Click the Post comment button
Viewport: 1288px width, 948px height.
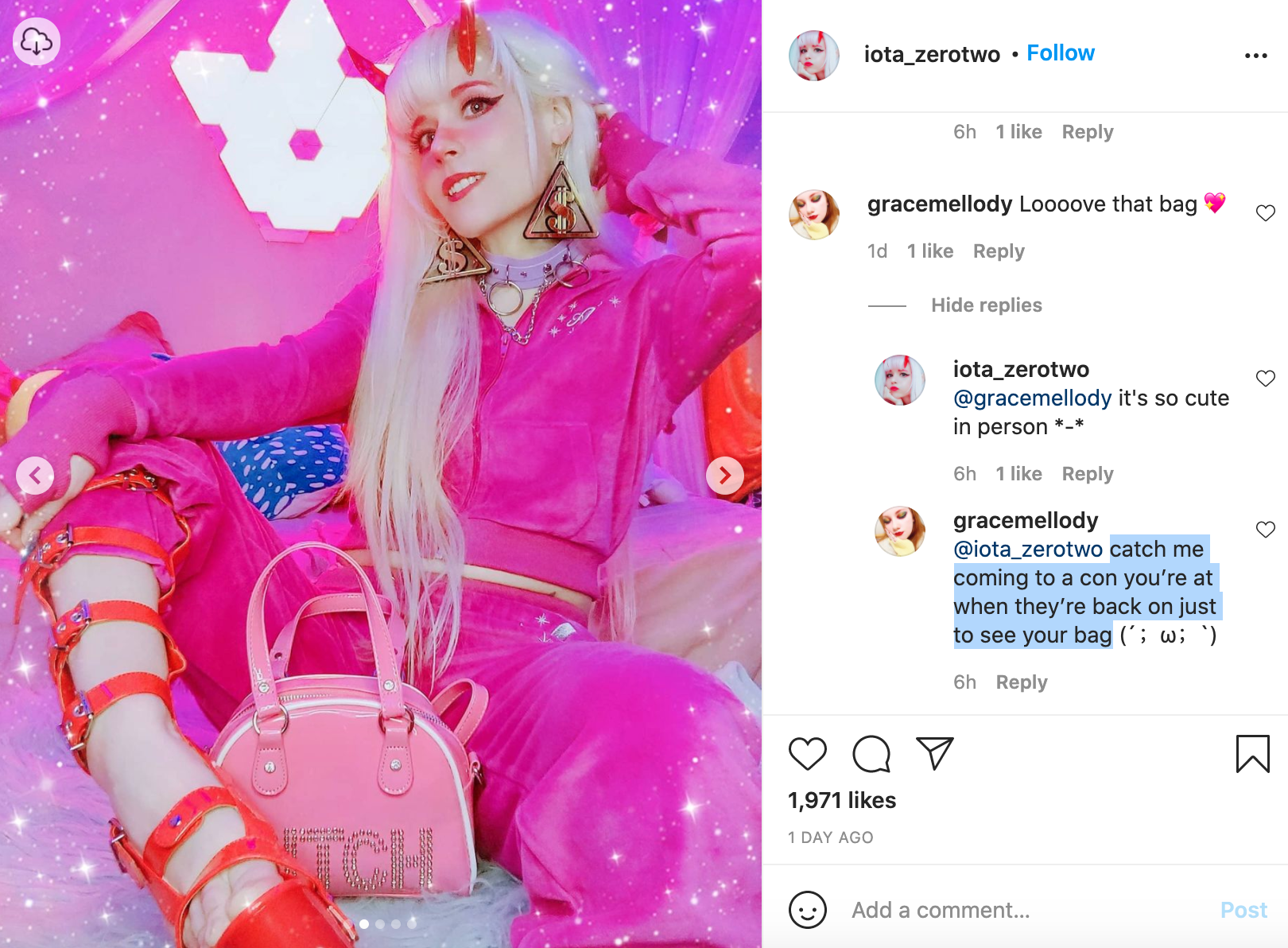click(1243, 910)
